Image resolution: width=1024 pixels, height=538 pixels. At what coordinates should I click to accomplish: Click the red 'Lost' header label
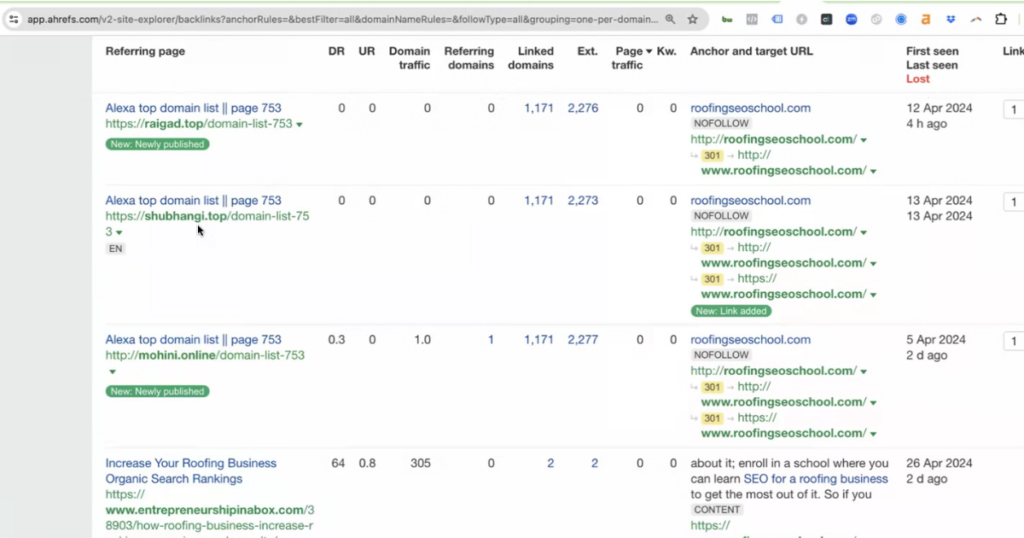pos(918,79)
